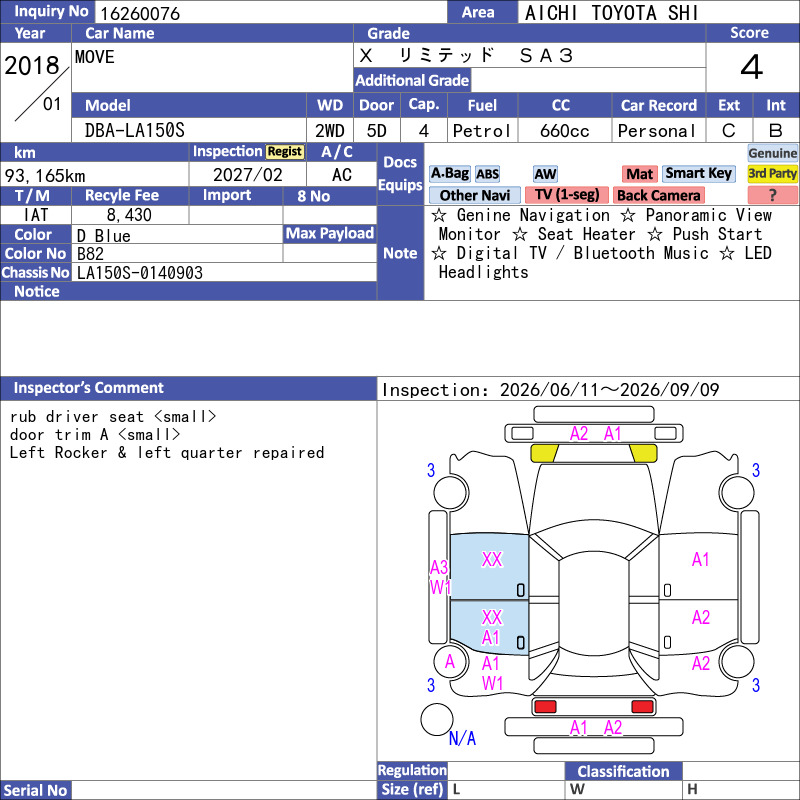This screenshot has width=800, height=800.
Task: Click the Additional Grade header
Action: [x=412, y=81]
